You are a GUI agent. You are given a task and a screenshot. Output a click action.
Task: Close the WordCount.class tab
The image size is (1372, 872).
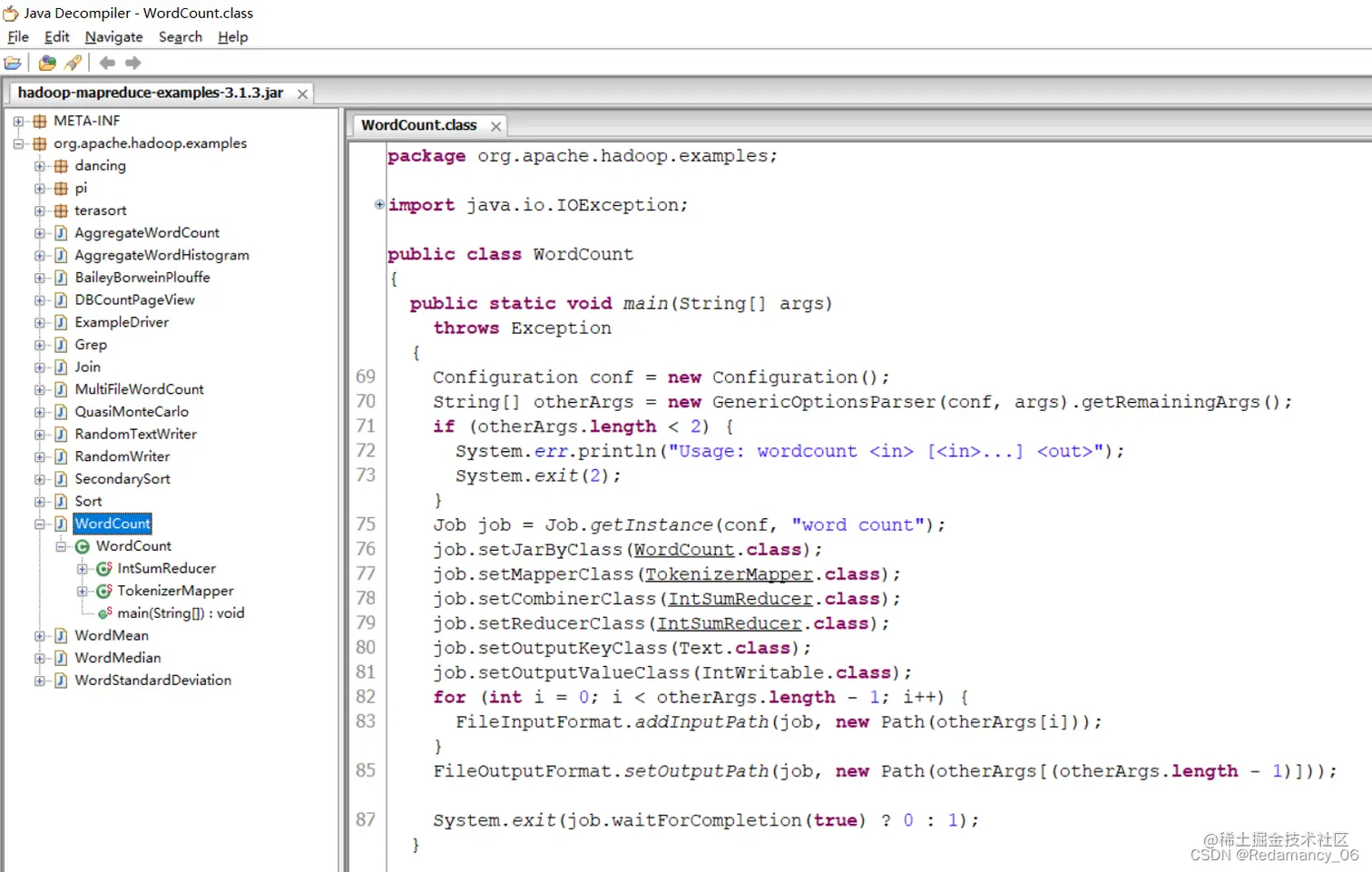click(495, 126)
